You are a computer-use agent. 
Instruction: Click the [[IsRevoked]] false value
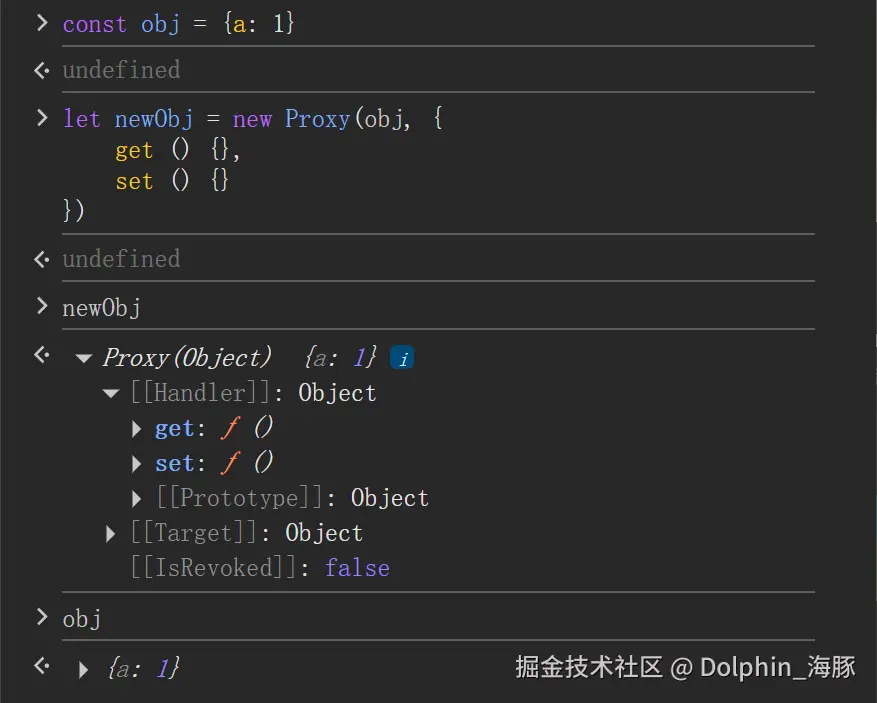click(x=357, y=568)
